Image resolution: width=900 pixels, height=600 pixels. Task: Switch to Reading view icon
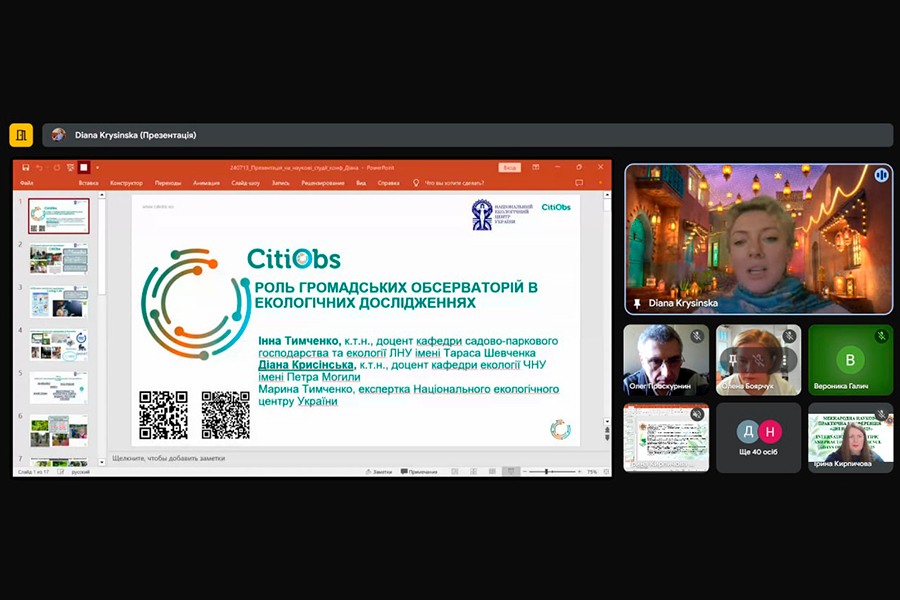492,472
